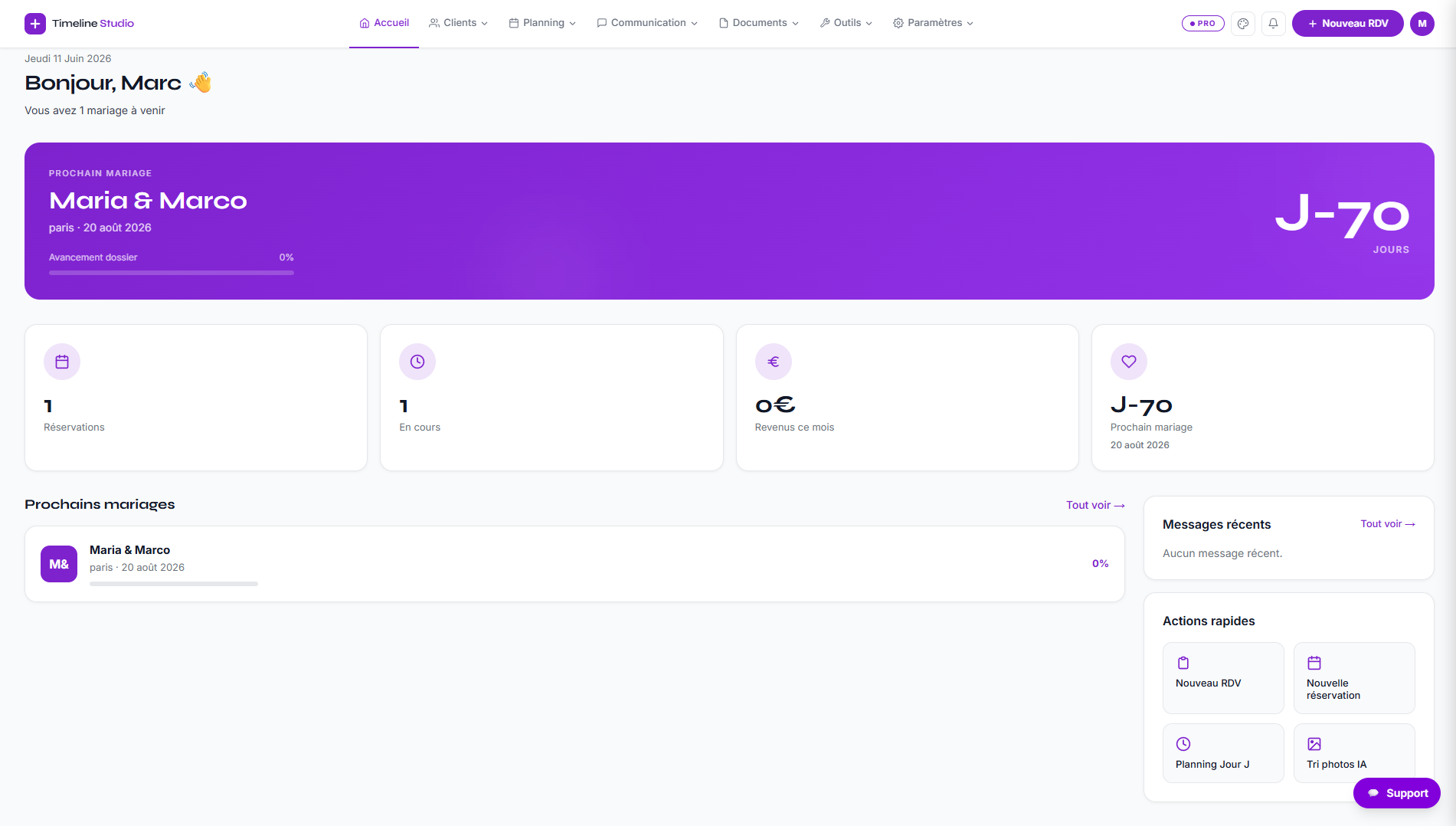Select the Nouveau RDV quick action card

(x=1223, y=678)
